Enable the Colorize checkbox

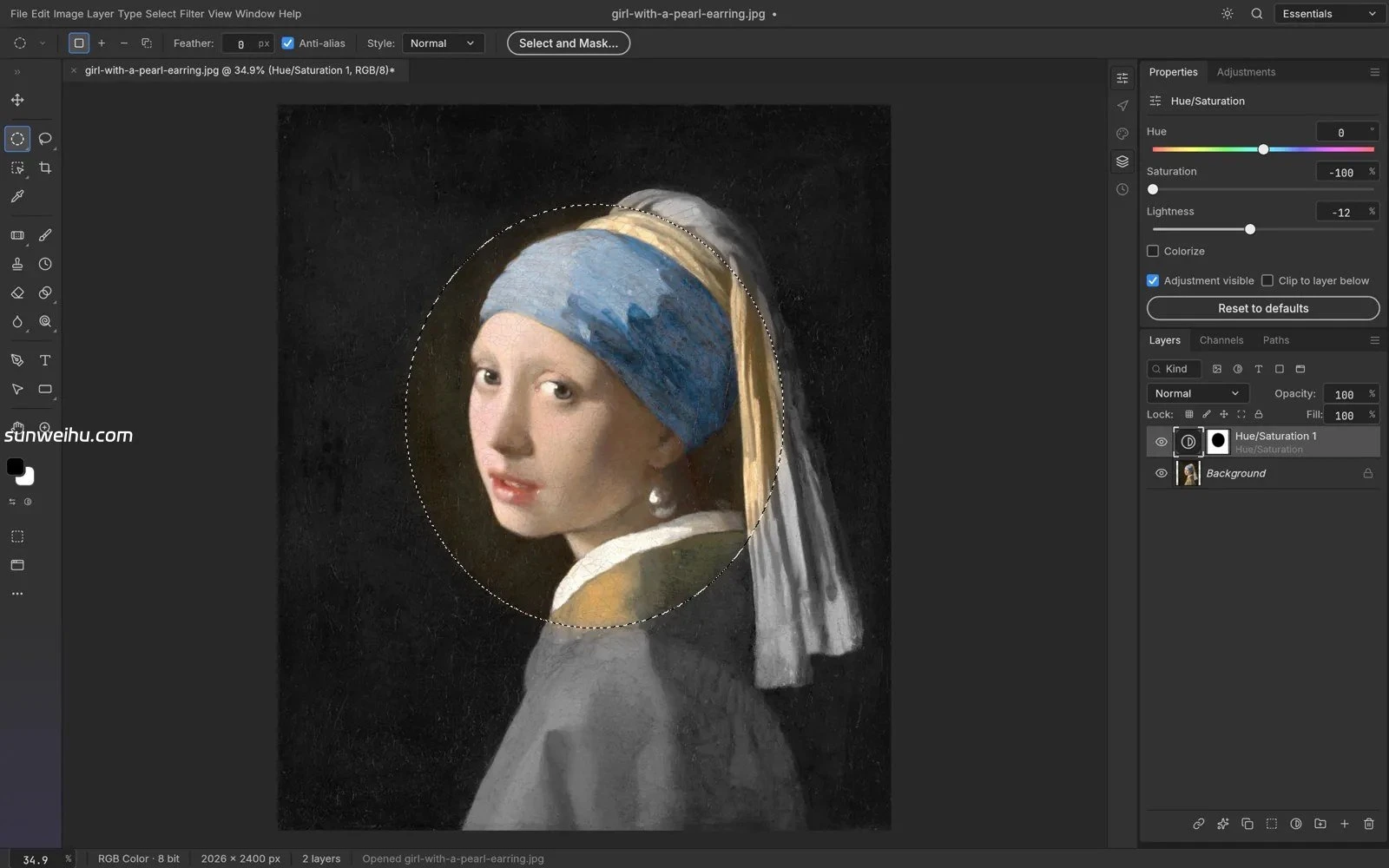[x=1153, y=251]
